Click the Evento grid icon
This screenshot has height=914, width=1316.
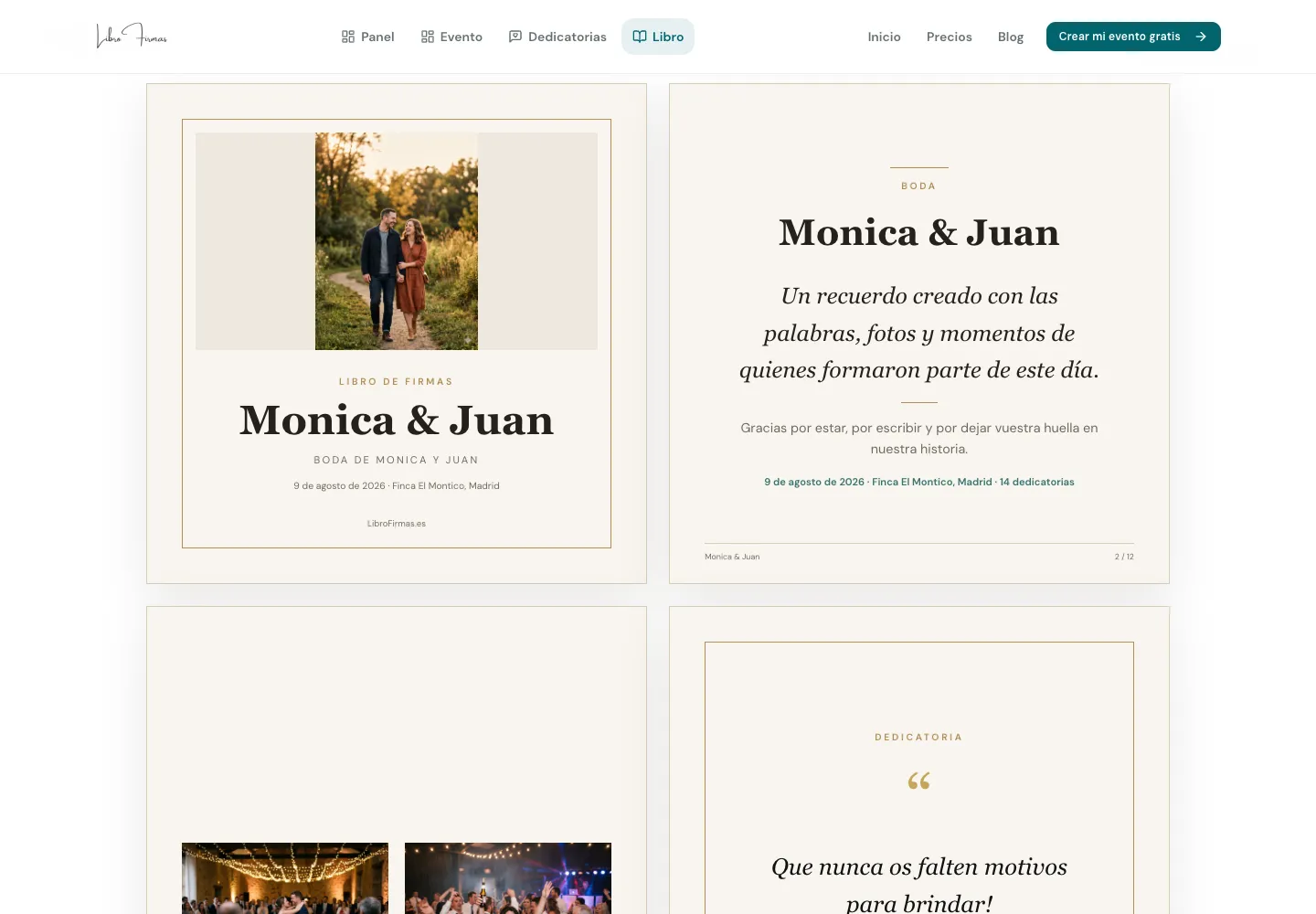tap(428, 37)
